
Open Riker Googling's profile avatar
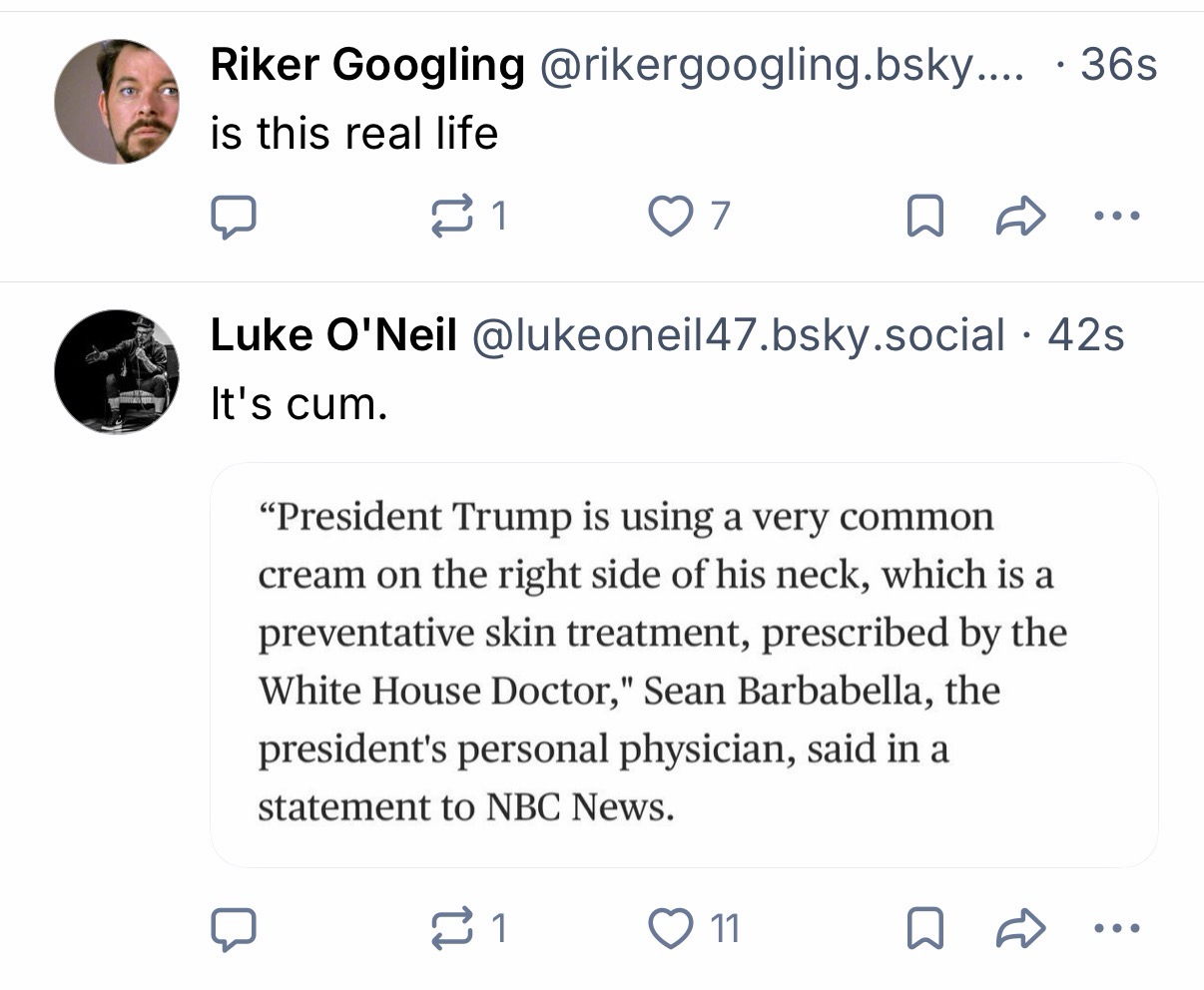click(117, 102)
